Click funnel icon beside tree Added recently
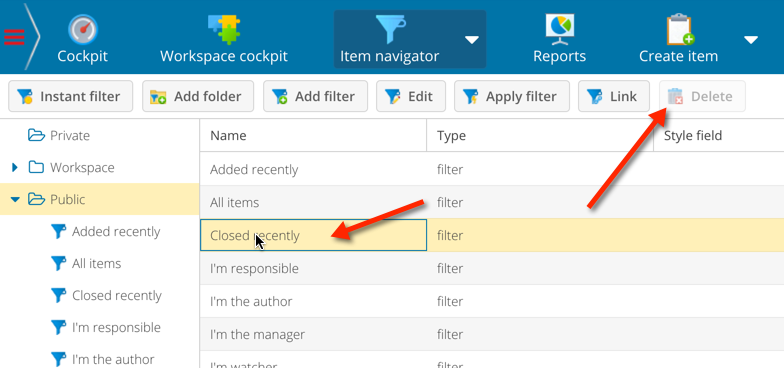 (58, 232)
